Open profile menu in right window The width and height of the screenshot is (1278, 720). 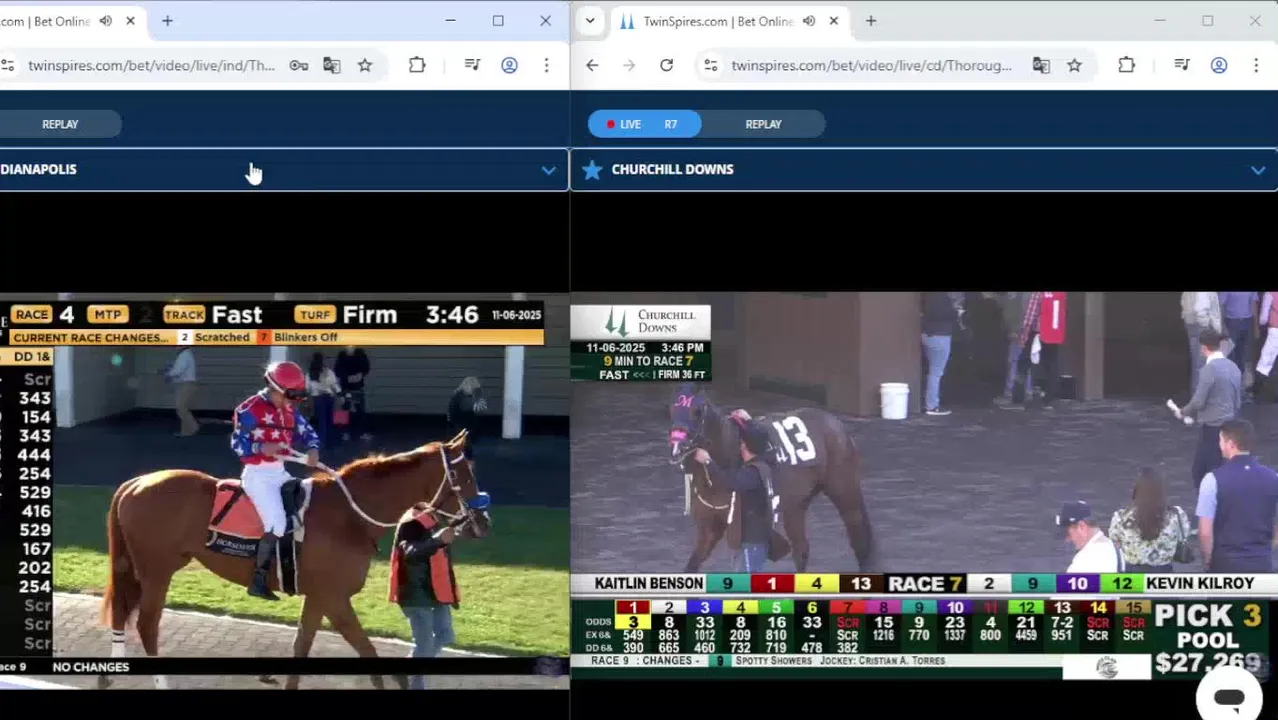click(1218, 65)
